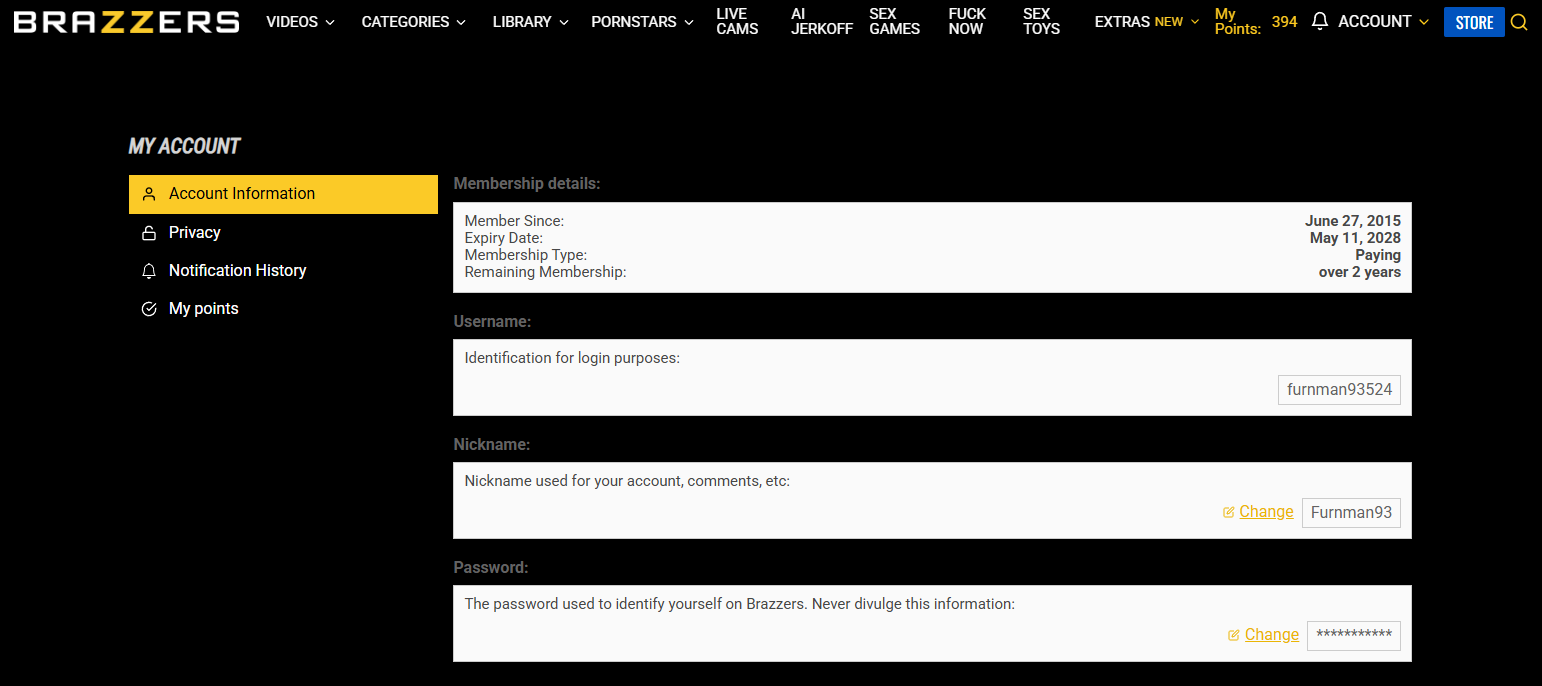
Task: Expand the Library dropdown menu
Action: click(530, 21)
